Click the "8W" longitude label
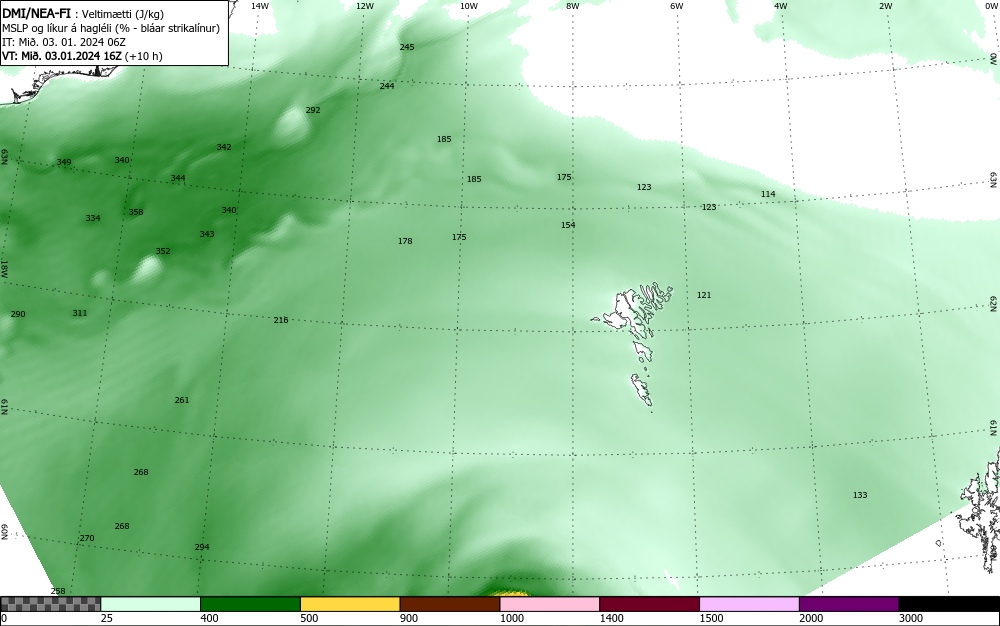 [573, 6]
